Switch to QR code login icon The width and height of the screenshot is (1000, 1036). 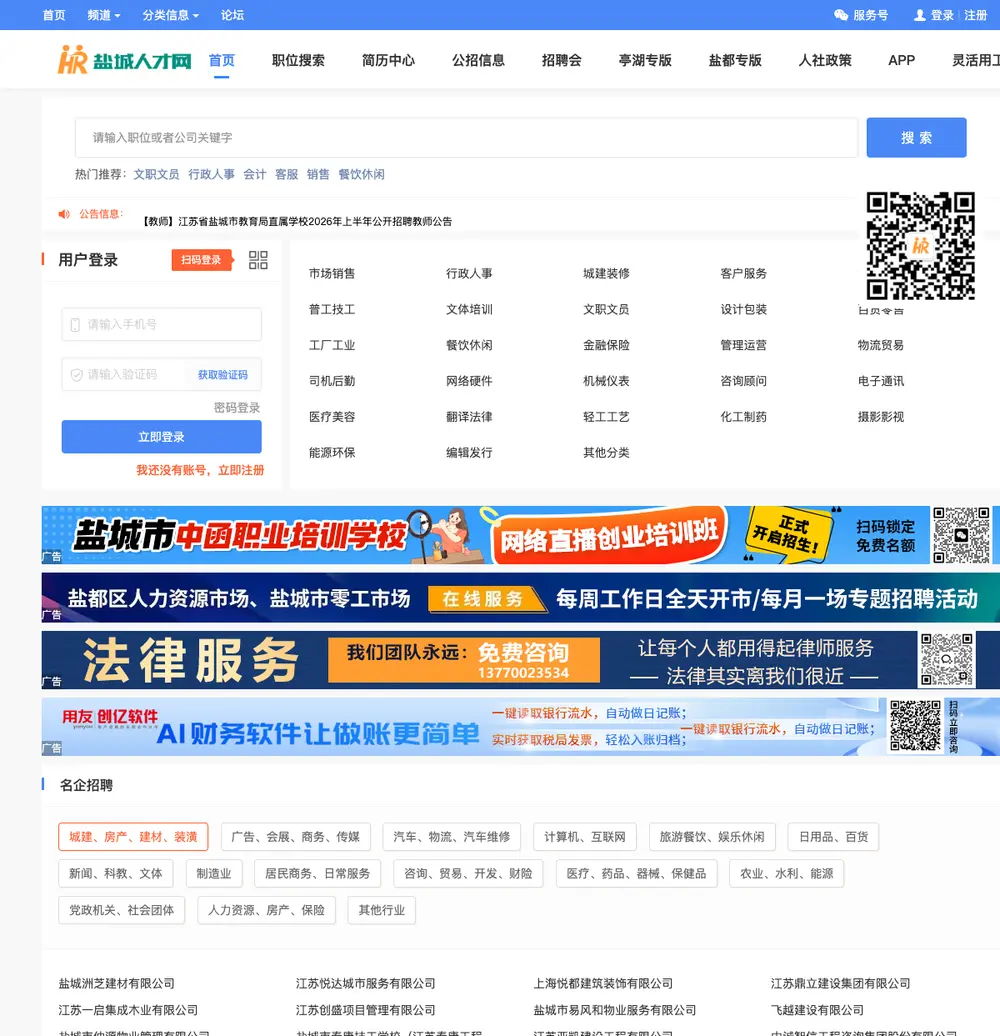(258, 260)
